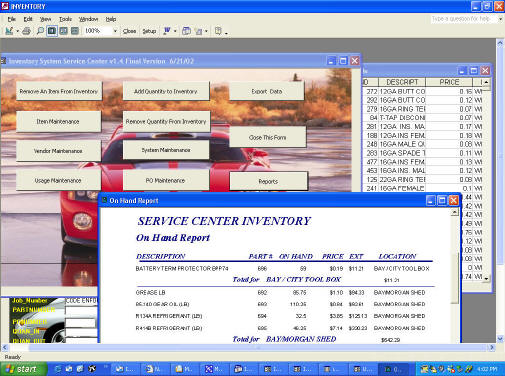505x376 pixels.
Task: Switch to Two Pages view
Action: 63,31
